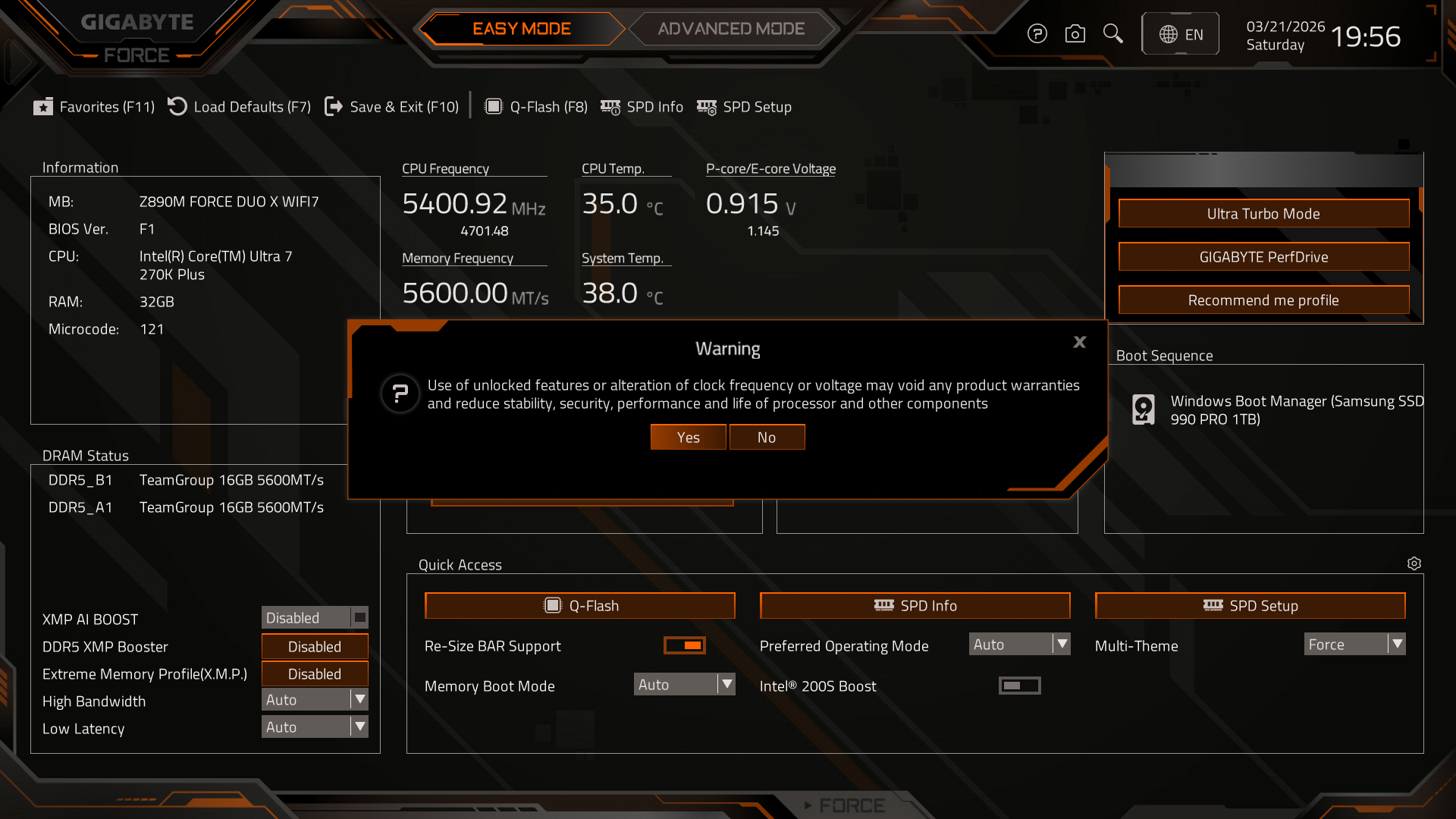This screenshot has width=1456, height=819.
Task: Click Load Defaults (F7) reset icon
Action: 177,107
